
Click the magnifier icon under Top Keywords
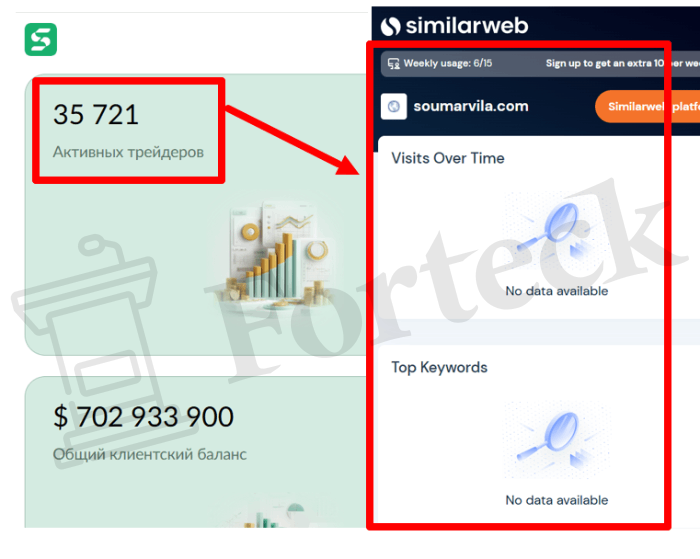[556, 440]
